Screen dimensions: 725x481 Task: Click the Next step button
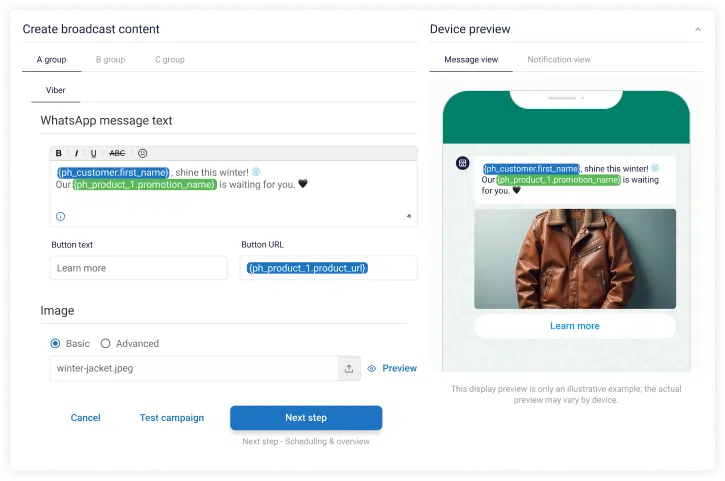(306, 418)
